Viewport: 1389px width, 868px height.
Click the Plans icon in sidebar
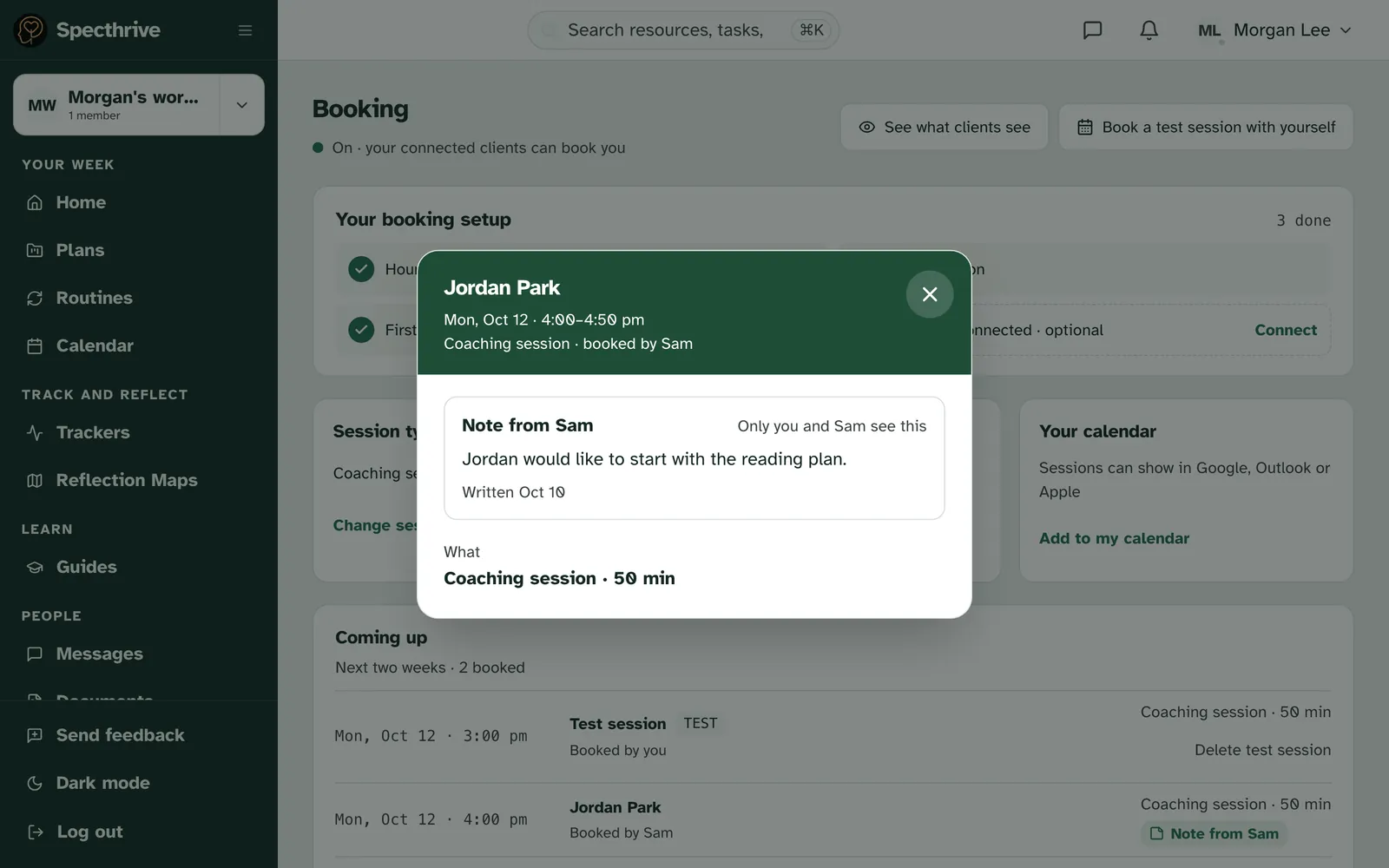35,250
